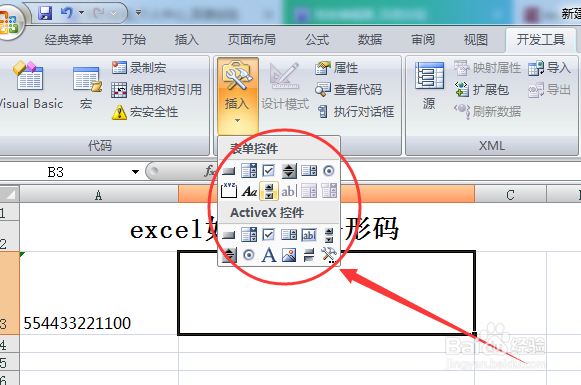Open control 属性 properties

[x=336, y=68]
